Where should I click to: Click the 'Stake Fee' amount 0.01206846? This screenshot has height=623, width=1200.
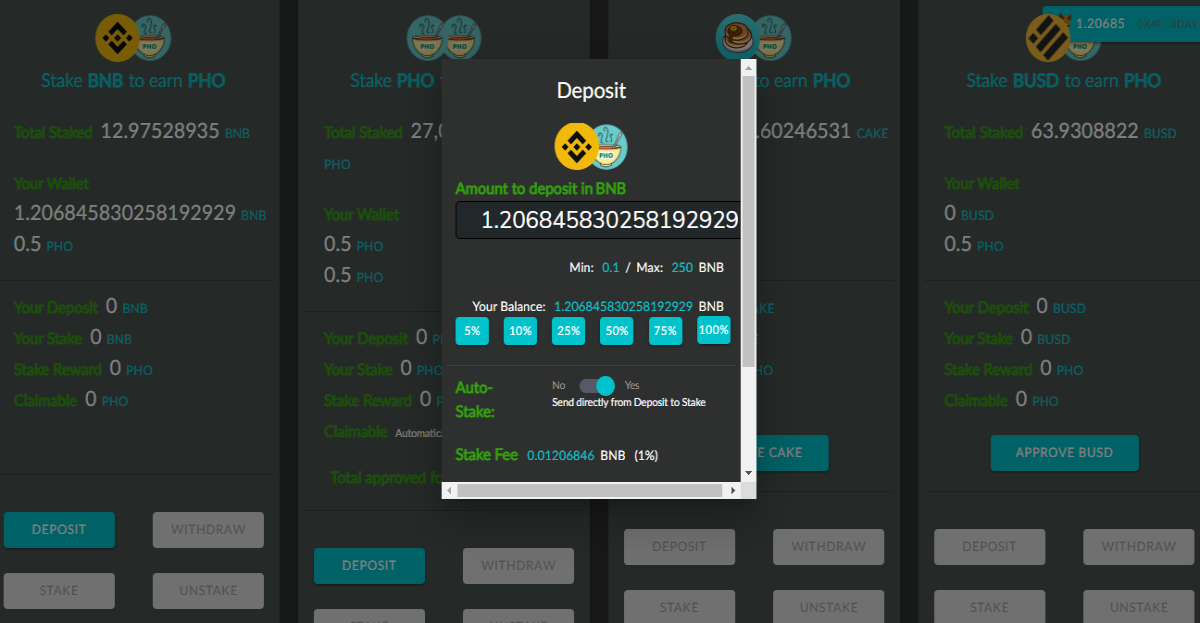pos(560,455)
